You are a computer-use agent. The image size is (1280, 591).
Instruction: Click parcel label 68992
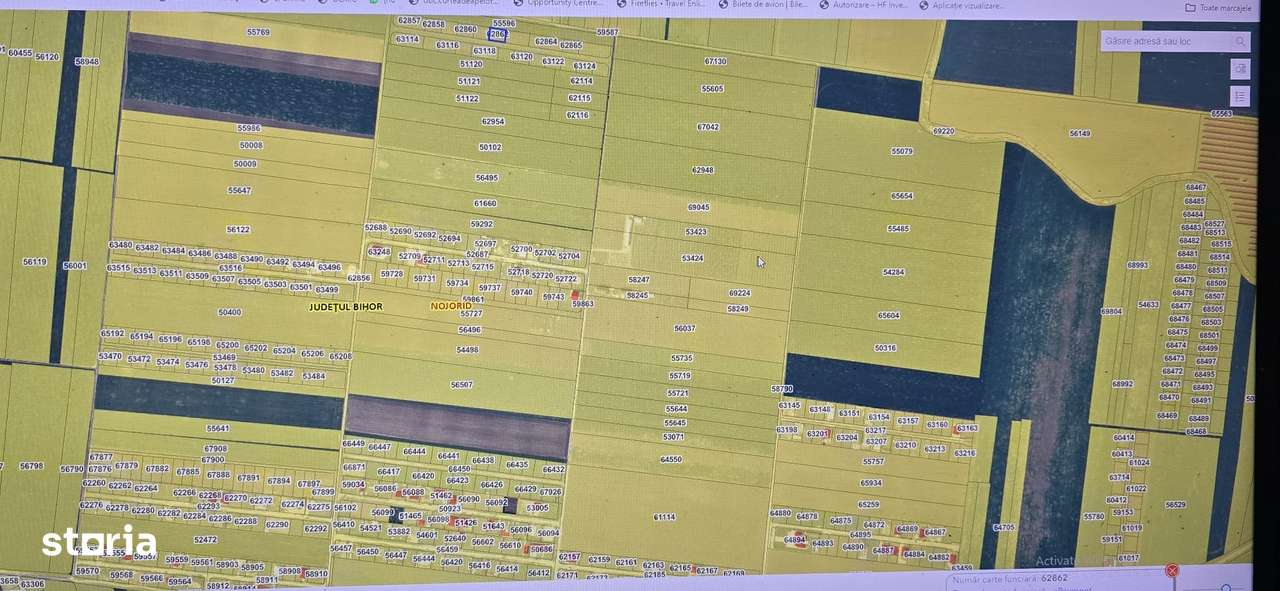pyautogui.click(x=1122, y=383)
